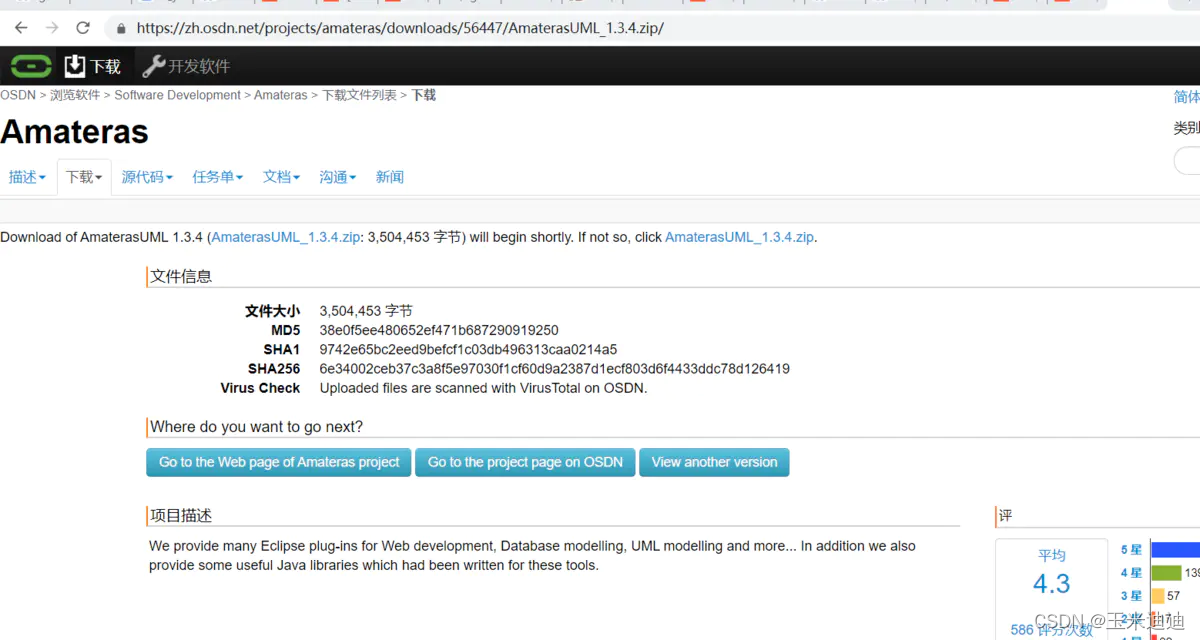Click Software Development breadcrumb link
1200x640 pixels.
tap(178, 95)
